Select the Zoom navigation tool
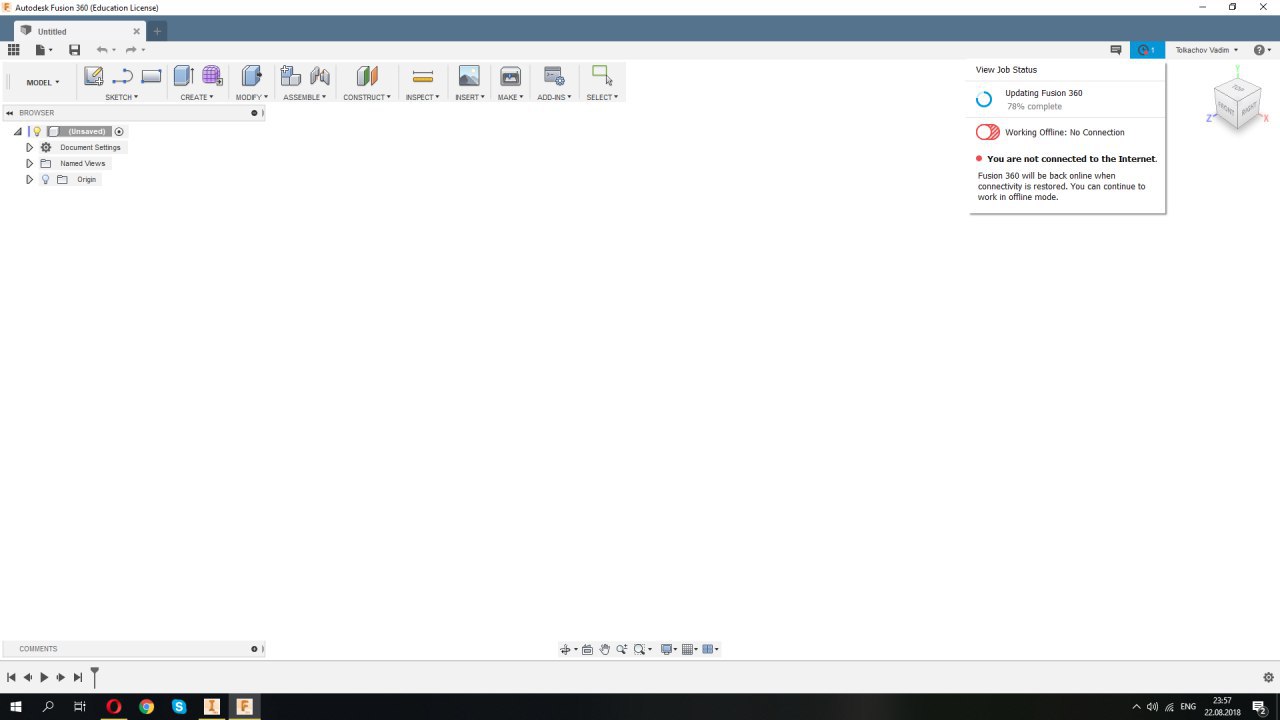 click(x=621, y=650)
